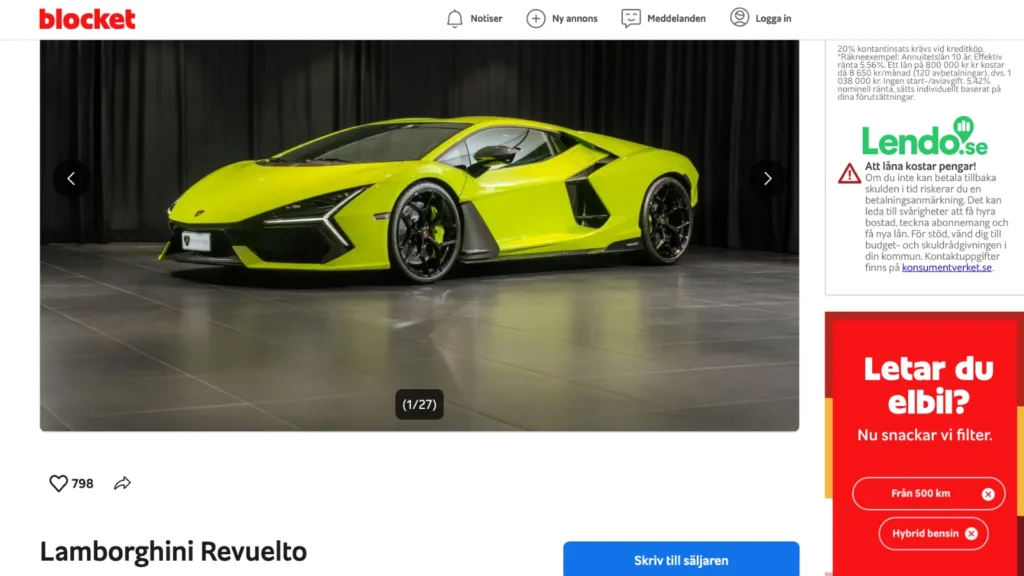Click the Letar du elbil? ad banner
The width and height of the screenshot is (1024, 576).
(x=924, y=444)
